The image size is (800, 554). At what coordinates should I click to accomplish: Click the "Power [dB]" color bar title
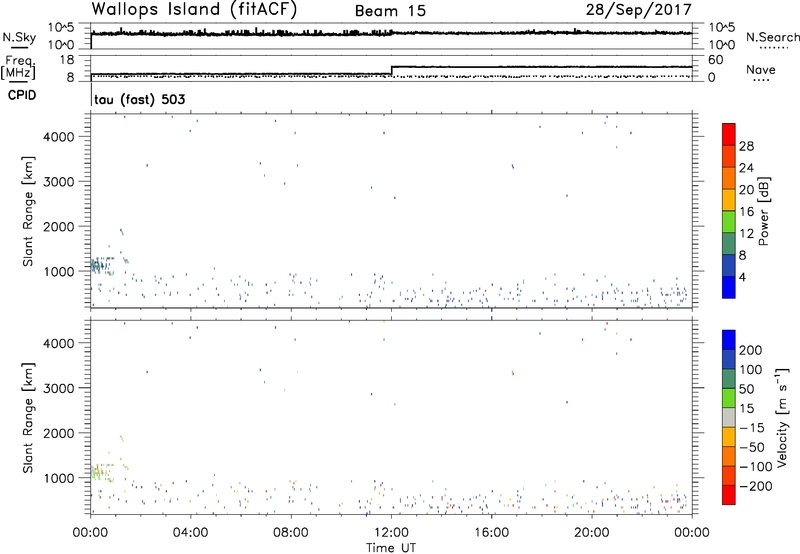[764, 211]
